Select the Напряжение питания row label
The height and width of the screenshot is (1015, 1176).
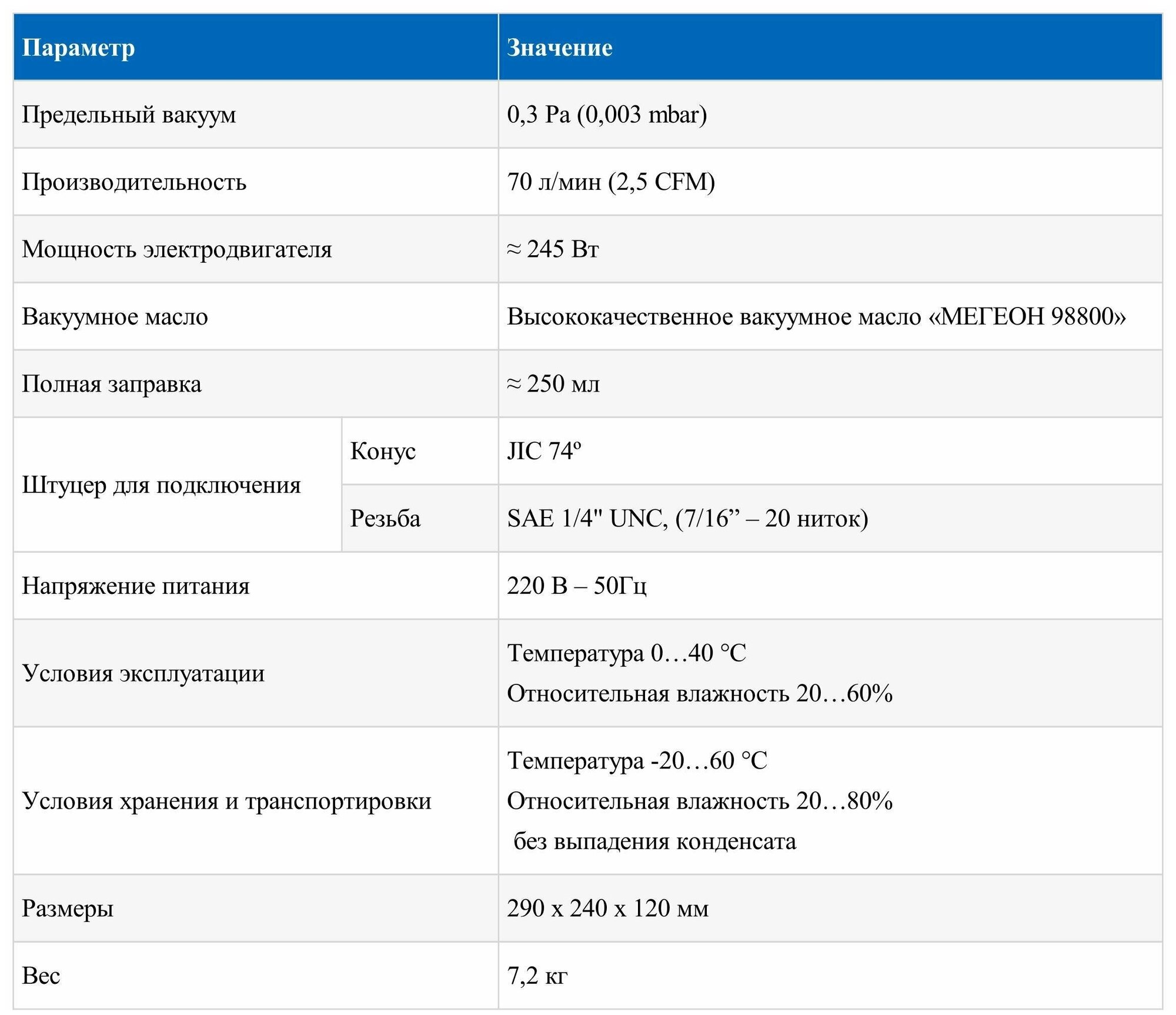(x=136, y=586)
